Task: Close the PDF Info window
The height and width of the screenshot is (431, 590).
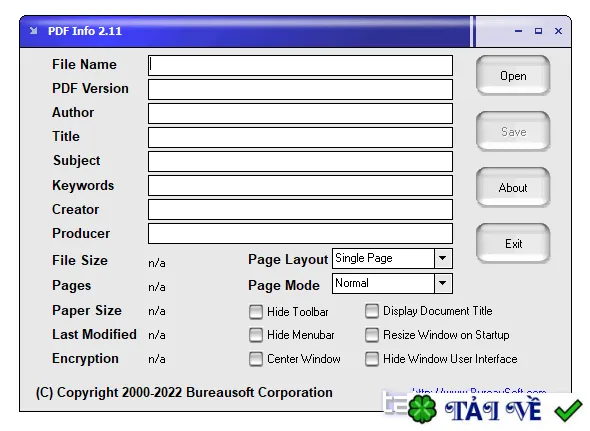Action: pos(558,31)
